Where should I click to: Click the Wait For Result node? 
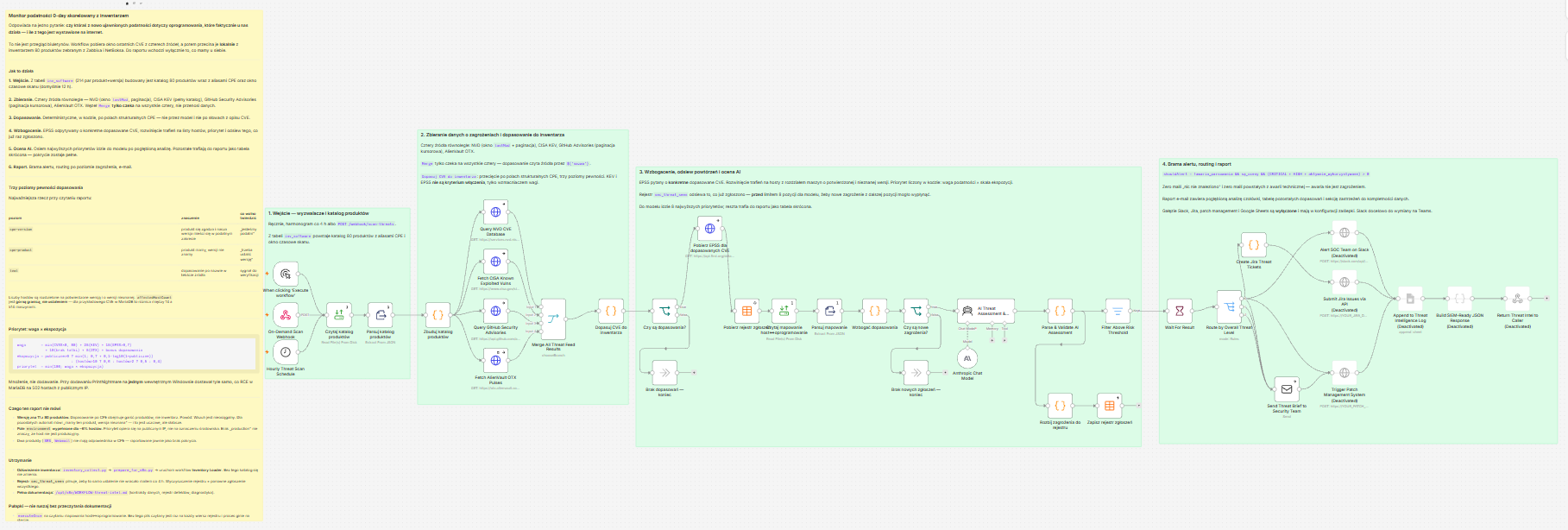[x=1179, y=311]
